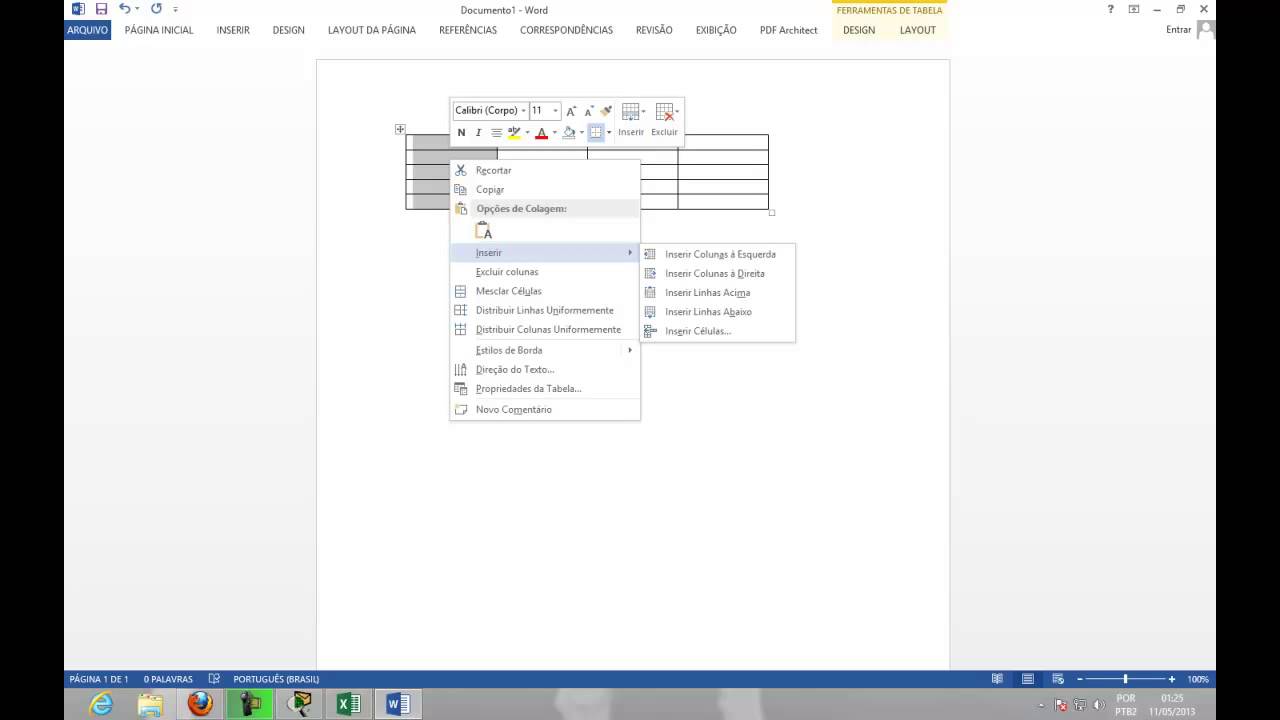Click the table move handle
The image size is (1280, 720).
[400, 129]
